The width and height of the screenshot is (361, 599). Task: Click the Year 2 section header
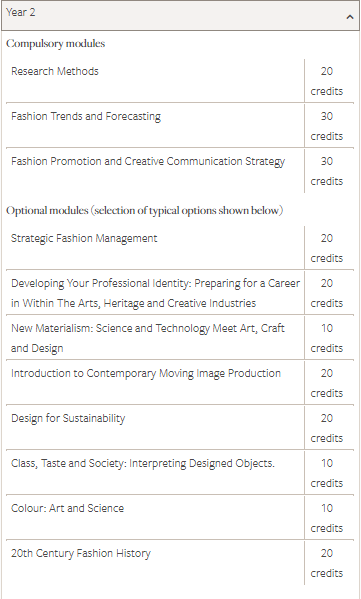(x=180, y=16)
